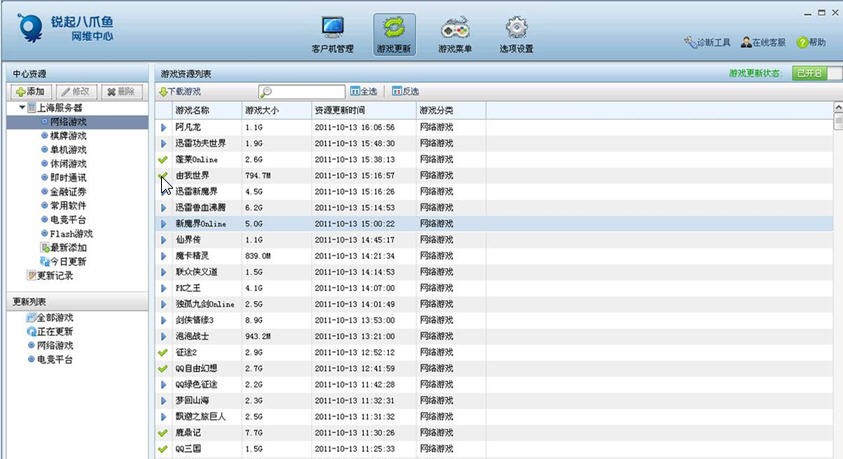The width and height of the screenshot is (843, 459).
Task: Click arrow icon of 剑侠情缘3 row
Action: click(x=163, y=320)
